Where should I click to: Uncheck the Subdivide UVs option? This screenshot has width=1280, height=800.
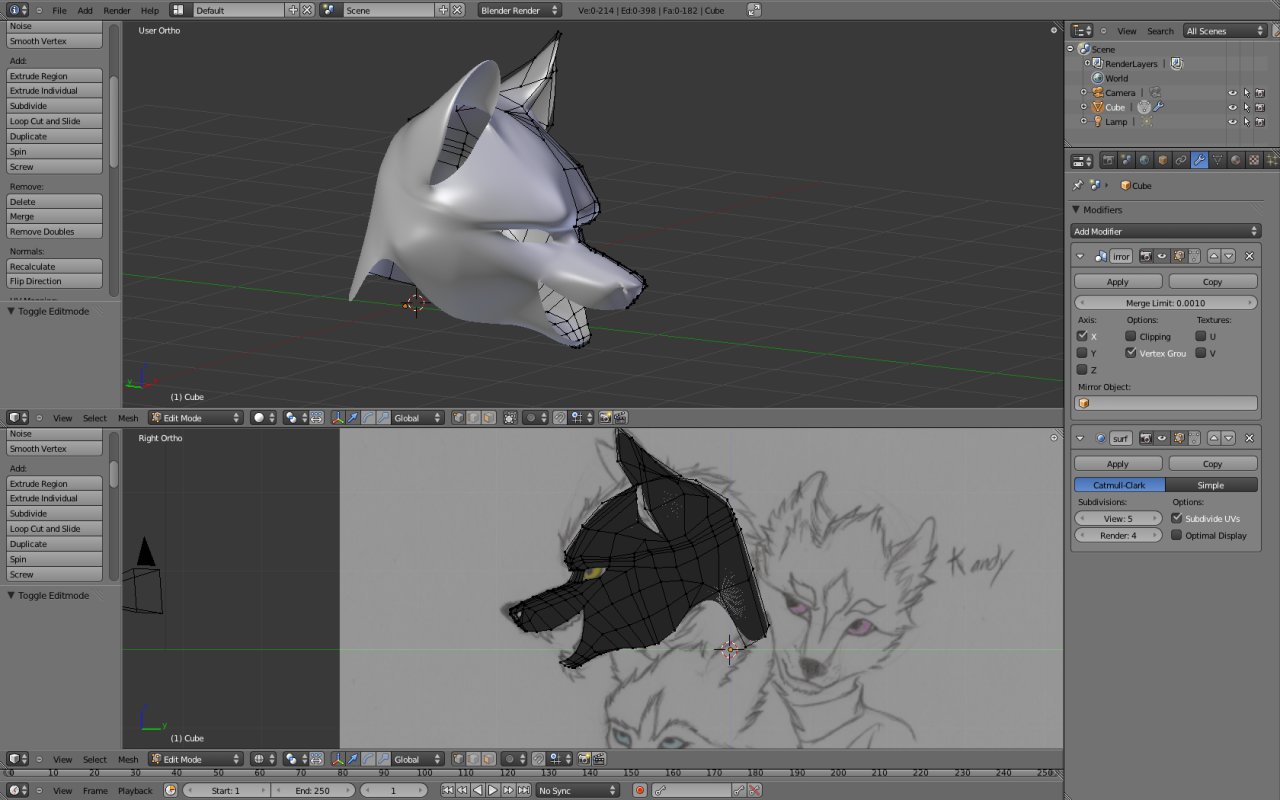pos(1176,518)
